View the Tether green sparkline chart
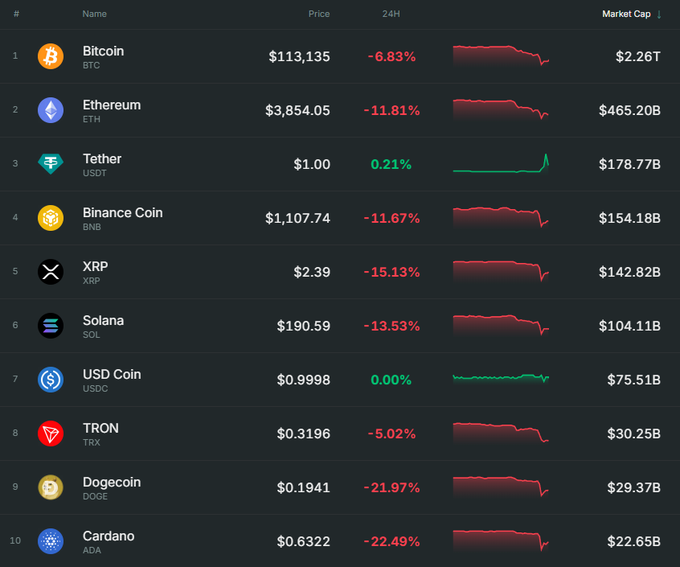This screenshot has width=680, height=567. click(500, 164)
